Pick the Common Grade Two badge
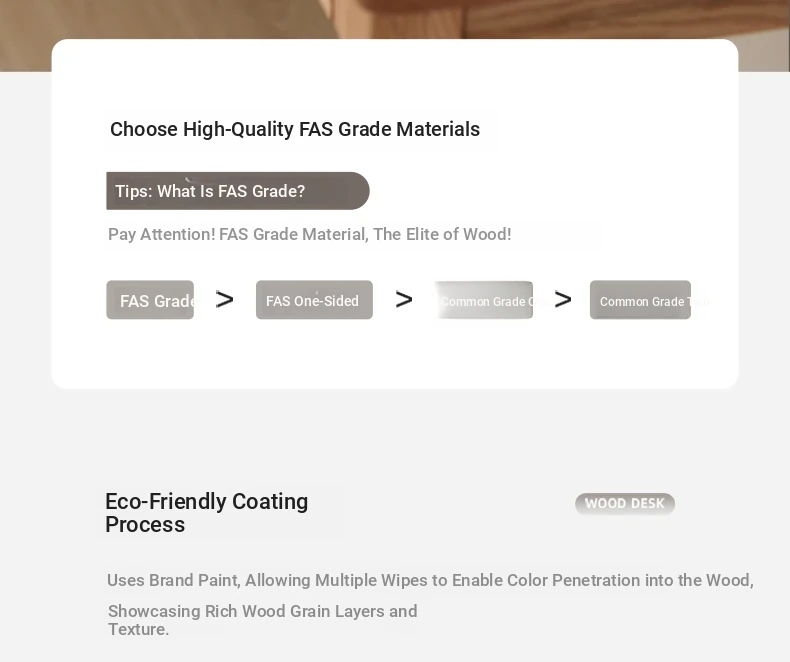Image resolution: width=790 pixels, height=662 pixels. point(640,300)
